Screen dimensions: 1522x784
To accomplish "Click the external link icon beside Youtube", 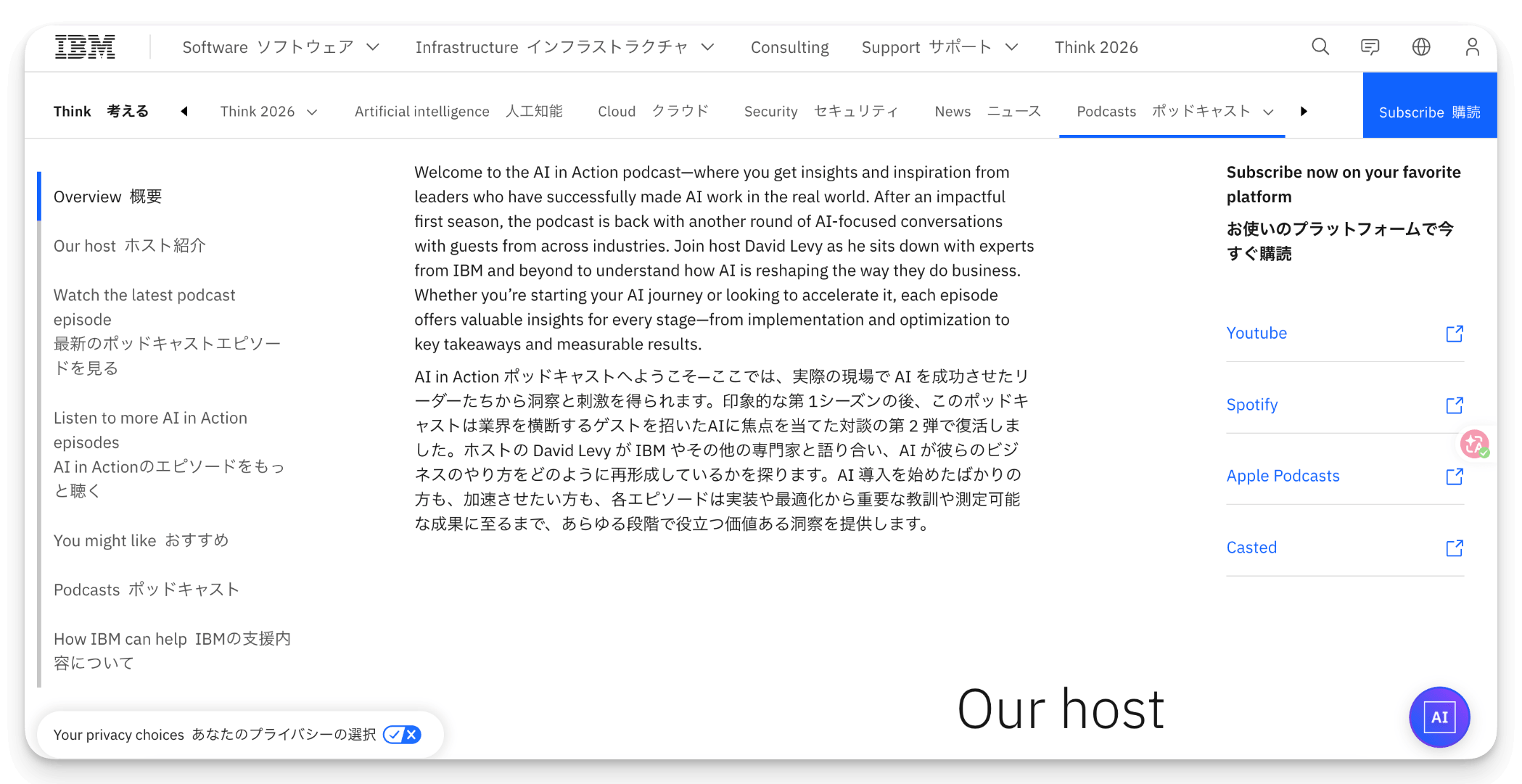I will (1455, 334).
